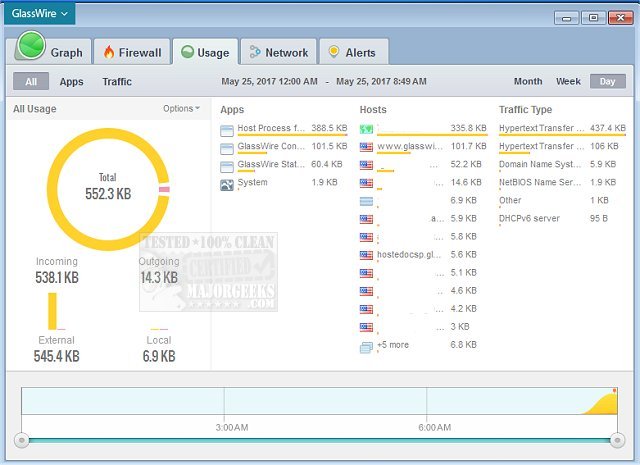
Task: Switch time range to Month
Action: pos(528,81)
